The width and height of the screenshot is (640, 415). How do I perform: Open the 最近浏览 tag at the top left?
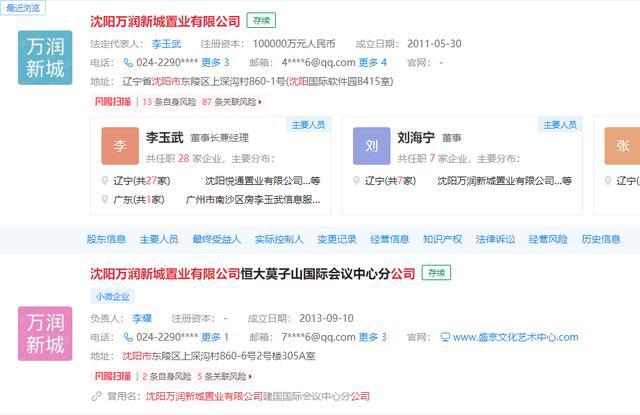pos(23,8)
